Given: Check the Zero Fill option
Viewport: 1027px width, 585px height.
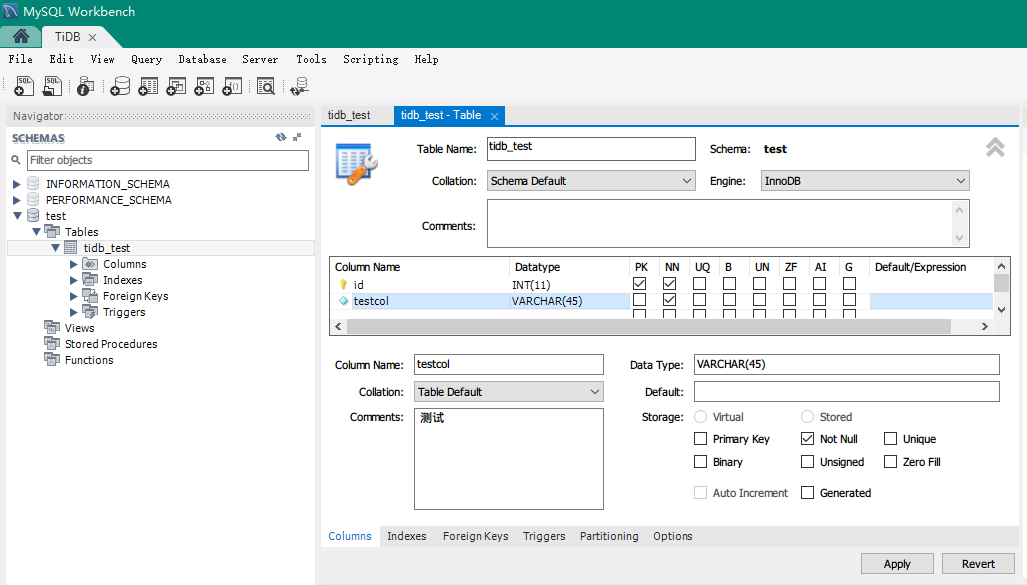Looking at the screenshot, I should (890, 462).
